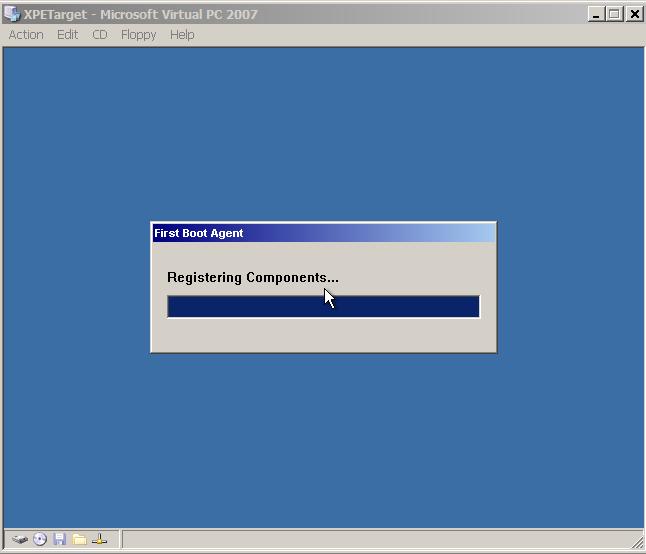The height and width of the screenshot is (554, 646).
Task: Click the CD drive status icon
Action: tap(40, 539)
